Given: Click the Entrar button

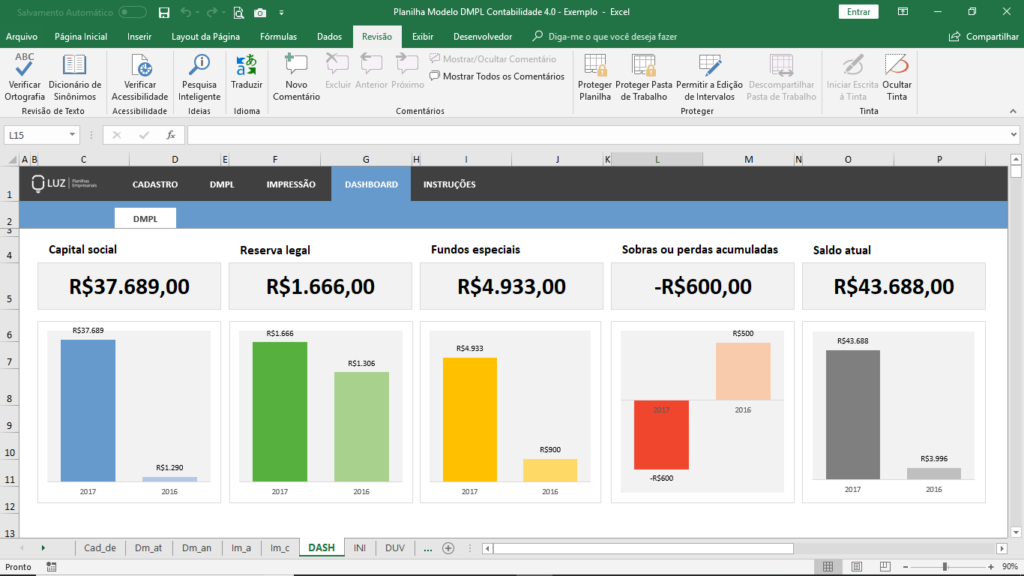Looking at the screenshot, I should point(858,11).
